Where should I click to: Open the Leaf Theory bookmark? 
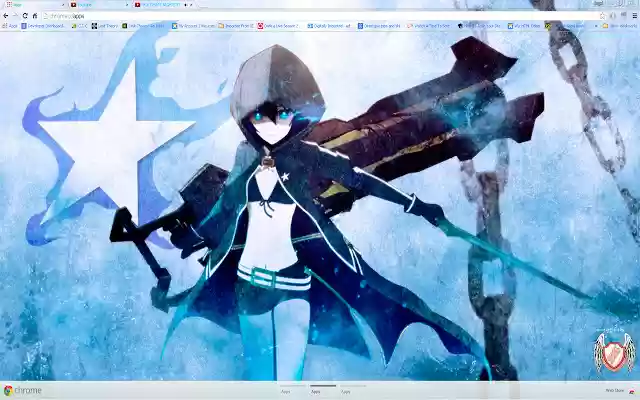[104, 26]
